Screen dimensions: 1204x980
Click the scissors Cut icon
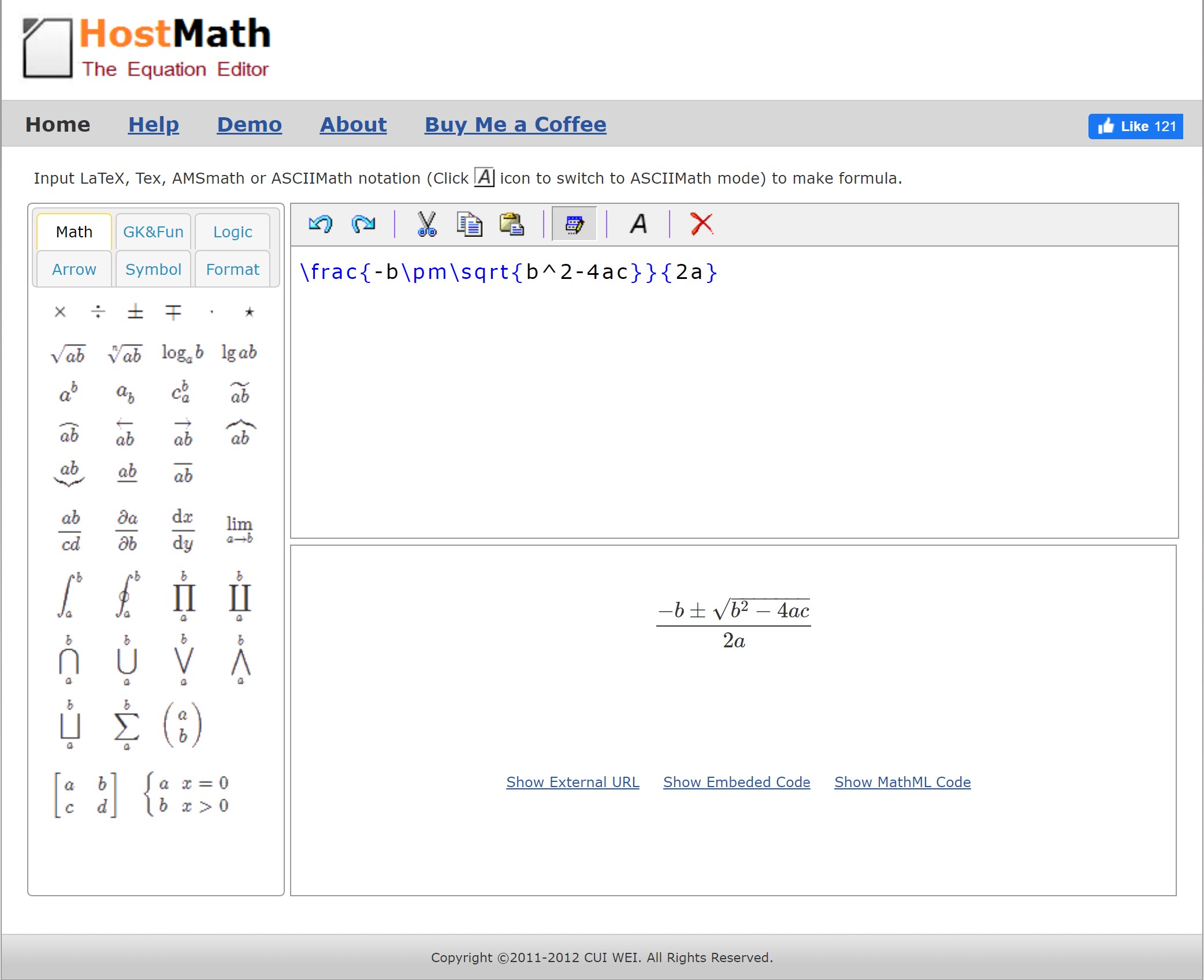point(427,224)
